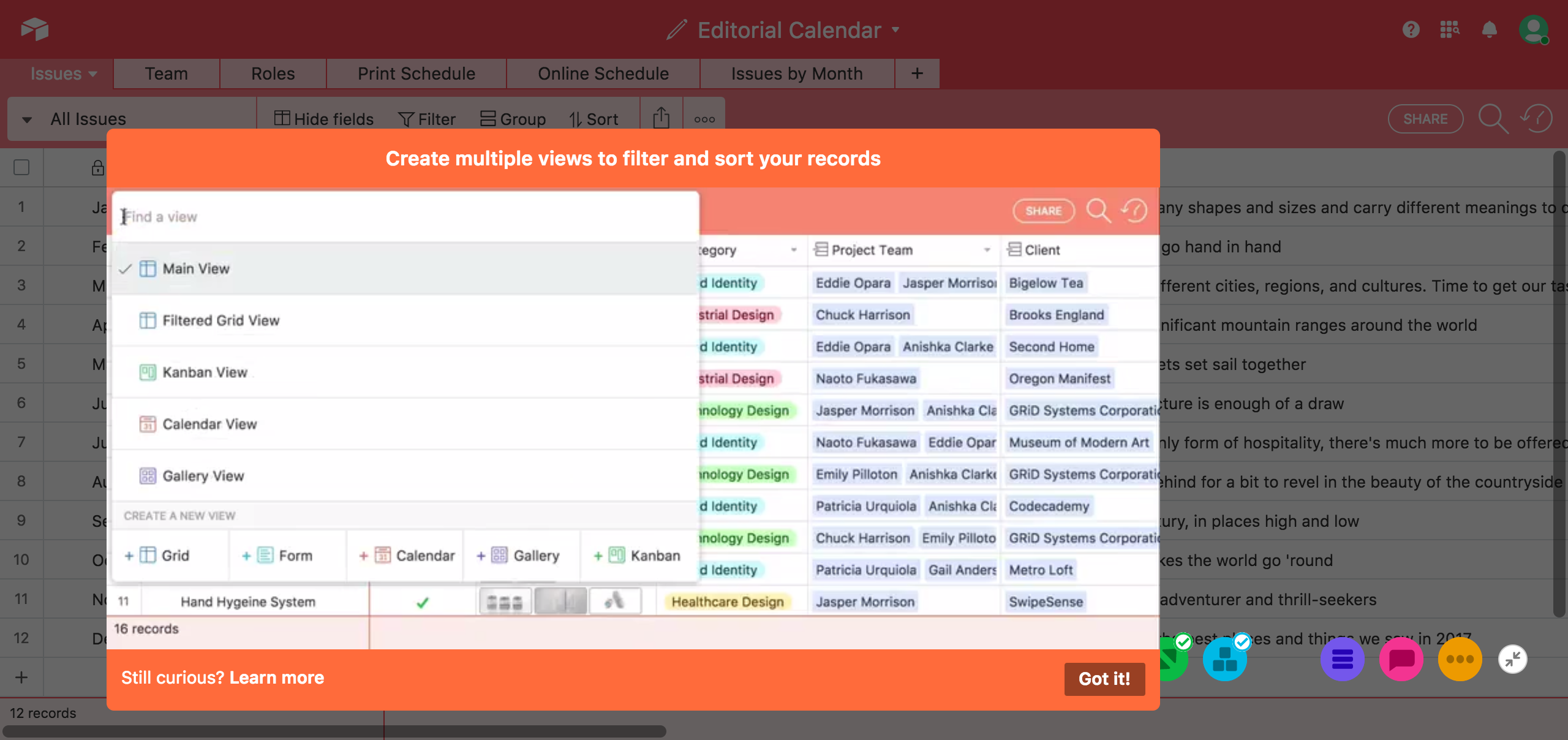Switch to the Online Schedule tab
Viewport: 1568px width, 740px height.
[603, 74]
